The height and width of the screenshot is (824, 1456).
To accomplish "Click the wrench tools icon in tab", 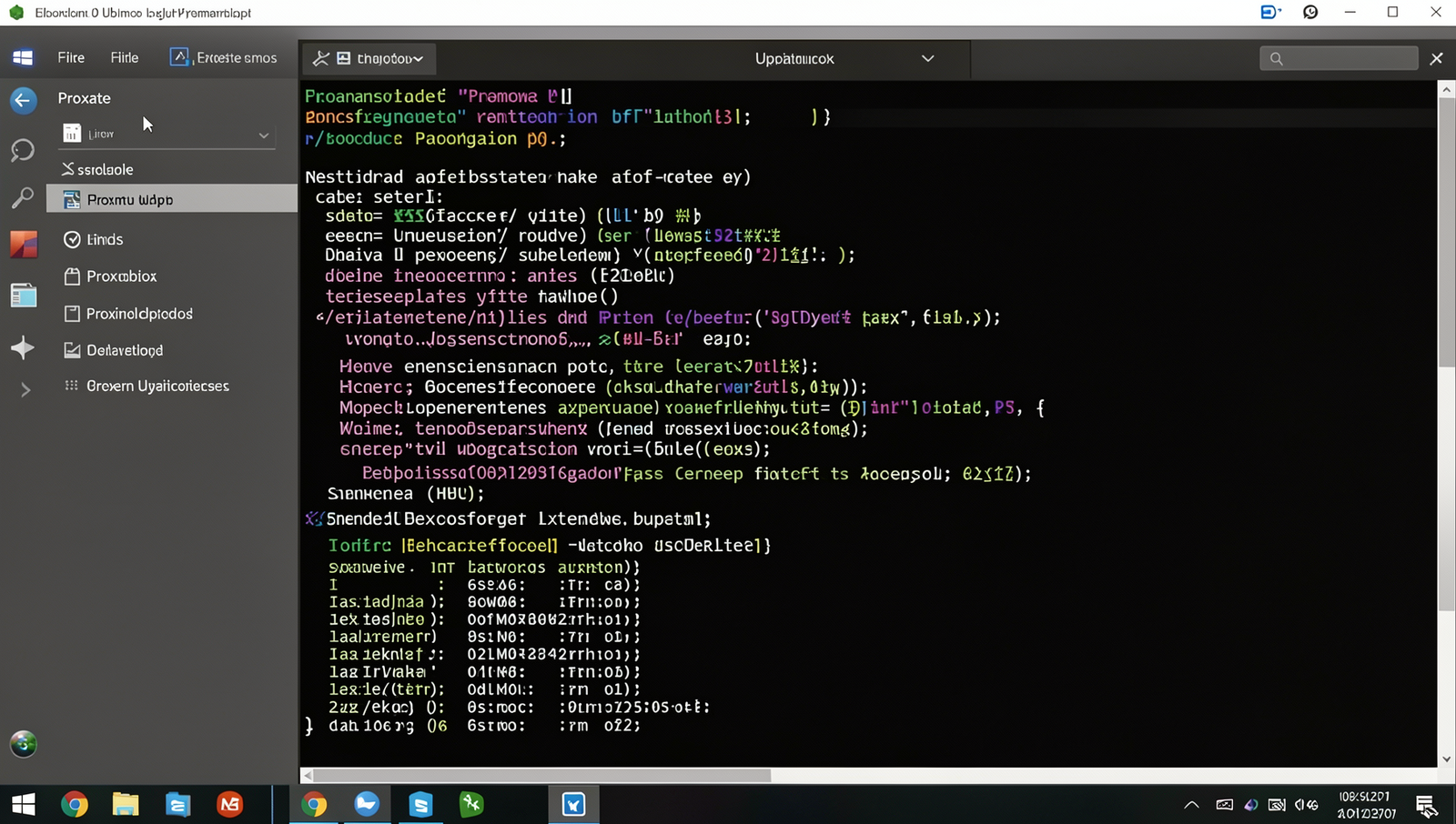I will 320,58.
